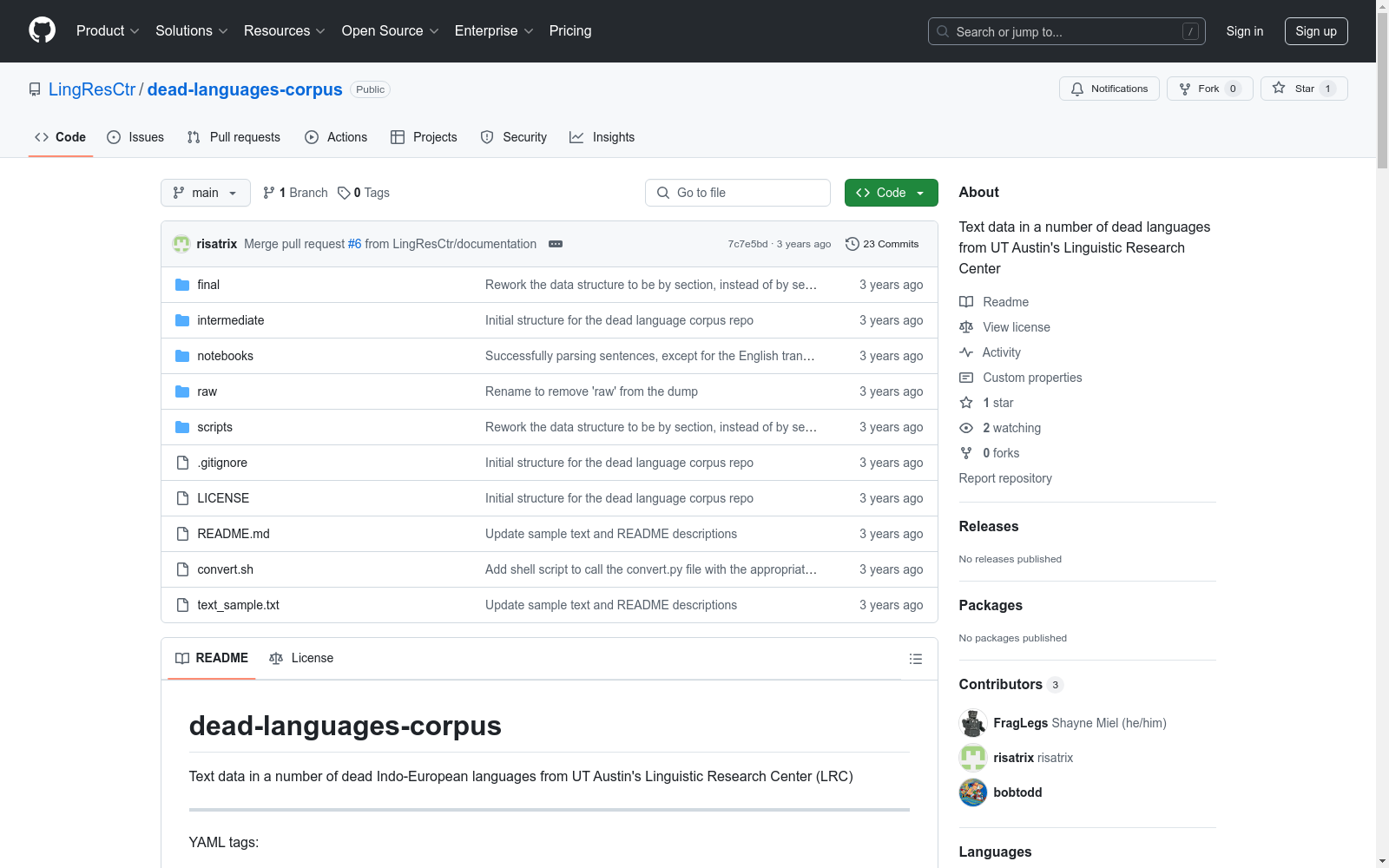
Task: Open the Pricing page
Action: pos(570,30)
